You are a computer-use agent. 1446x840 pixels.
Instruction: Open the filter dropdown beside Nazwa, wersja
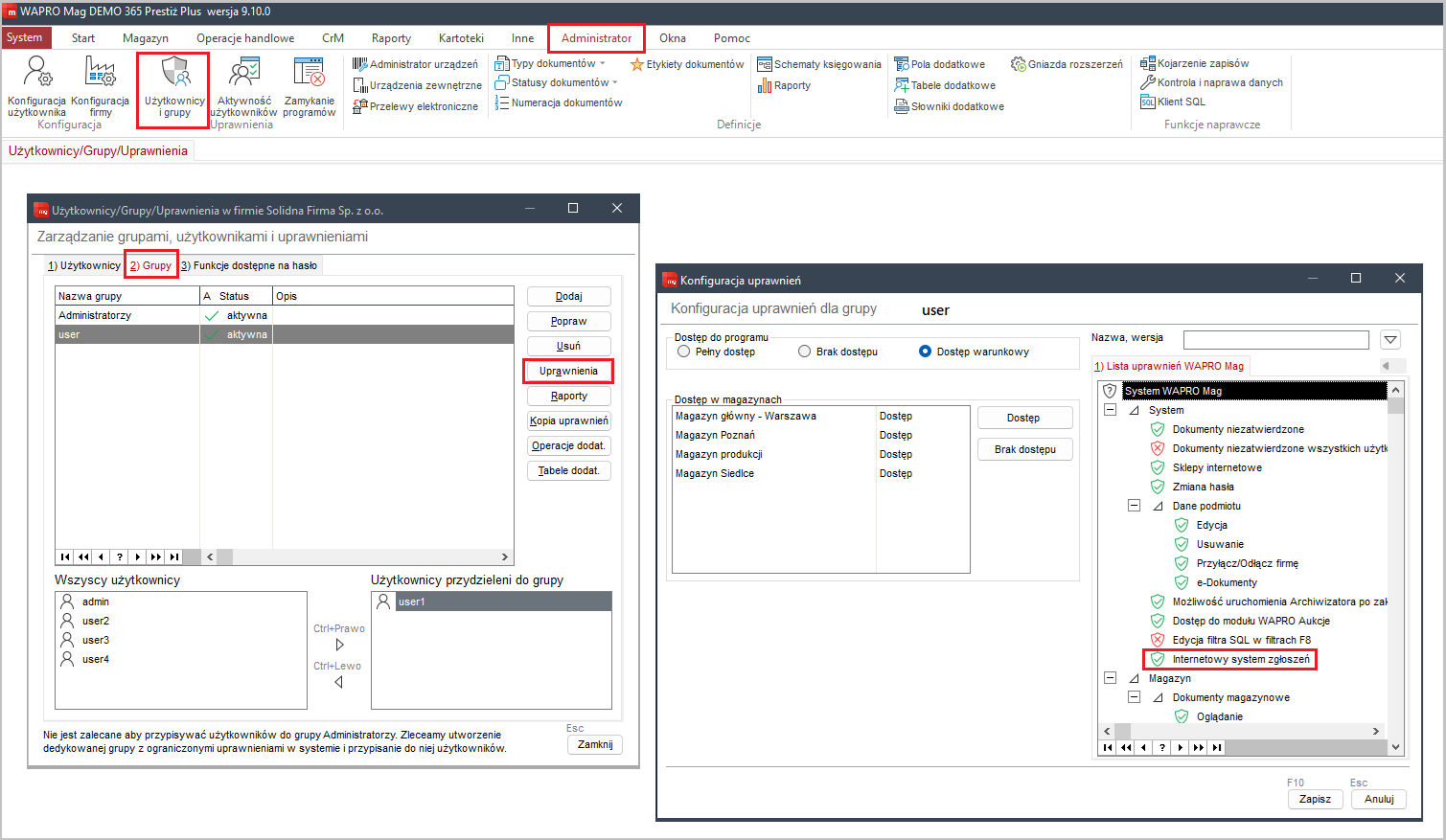point(1390,340)
